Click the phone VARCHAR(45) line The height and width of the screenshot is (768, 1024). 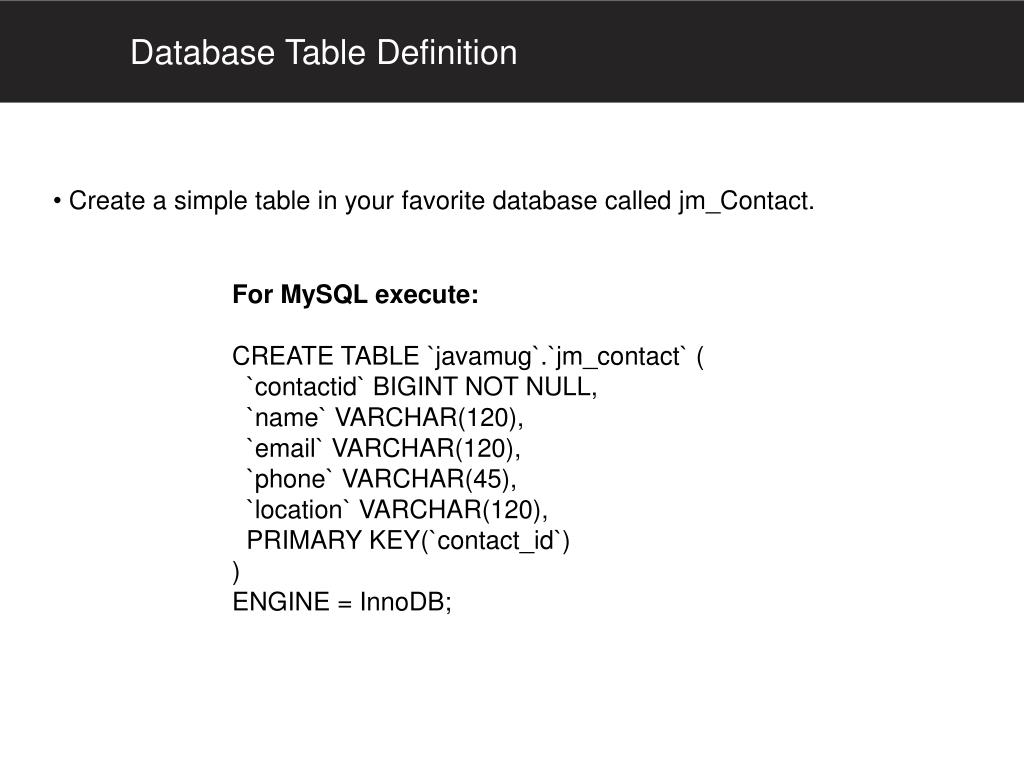(x=381, y=479)
